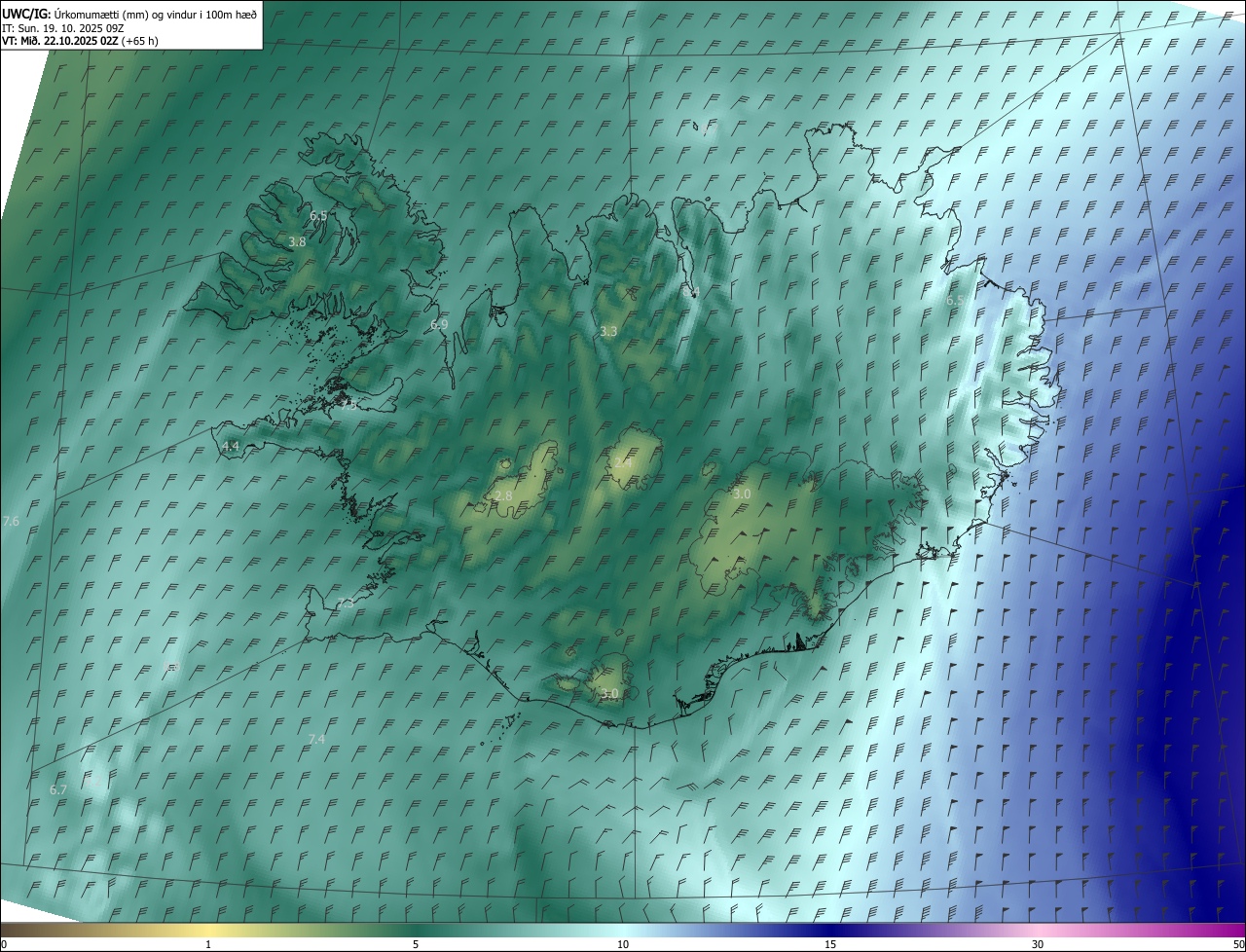
Task: Select the '2.8' value on the glacier
Action: [x=503, y=496]
